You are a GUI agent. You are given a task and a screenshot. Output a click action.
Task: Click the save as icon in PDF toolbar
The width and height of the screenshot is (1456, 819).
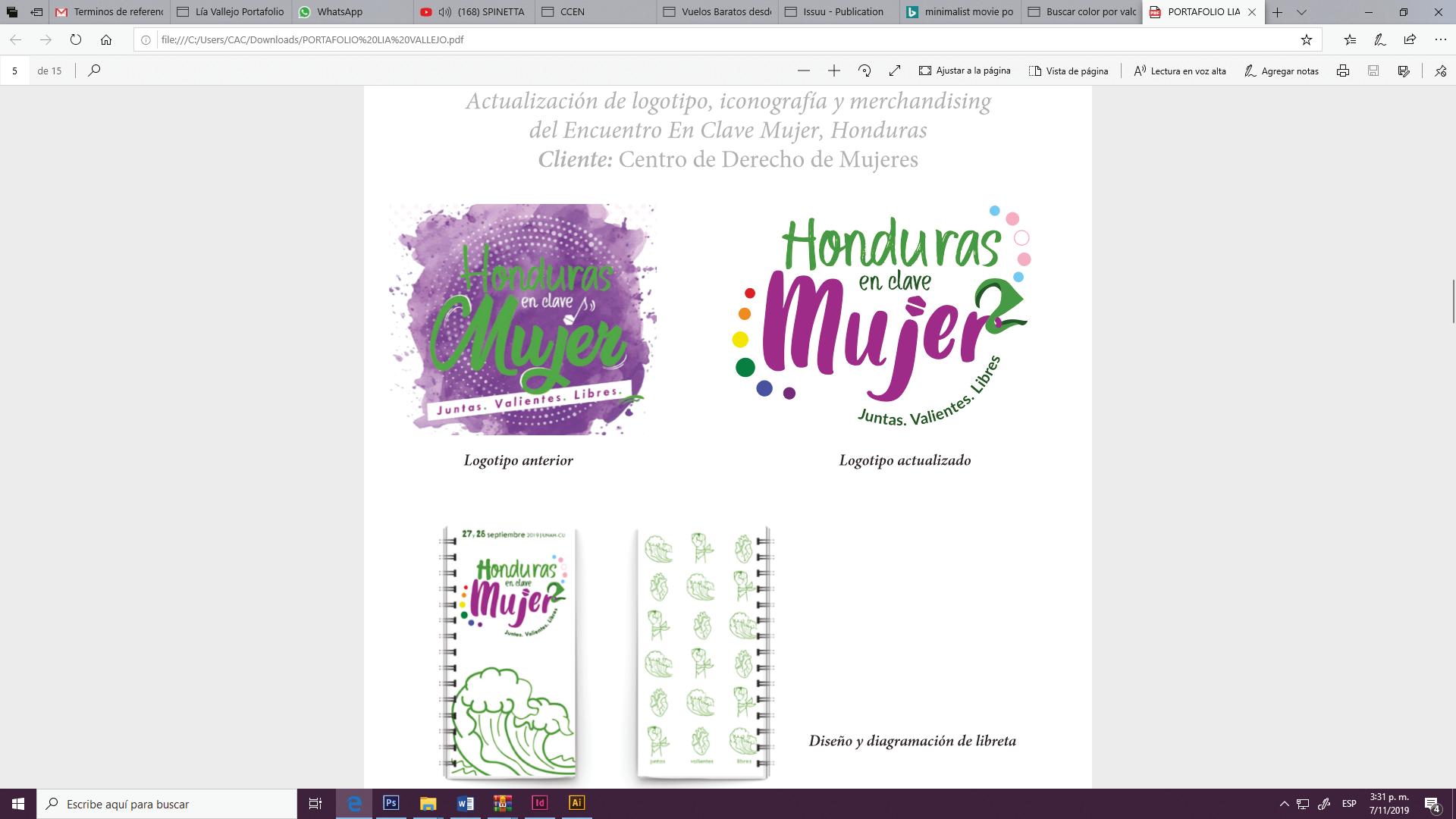1404,71
